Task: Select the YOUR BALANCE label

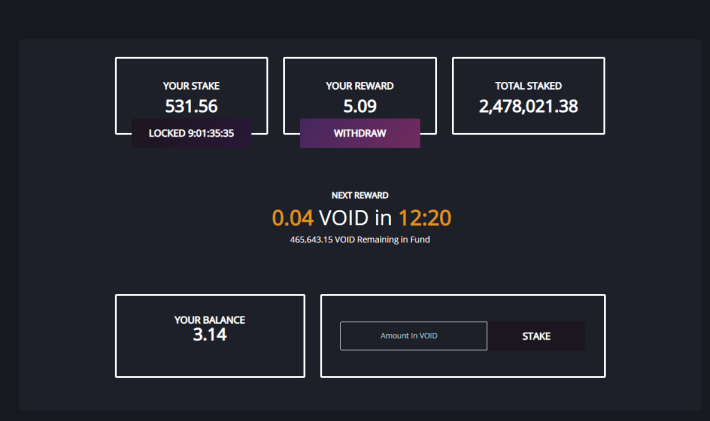Action: 210,320
